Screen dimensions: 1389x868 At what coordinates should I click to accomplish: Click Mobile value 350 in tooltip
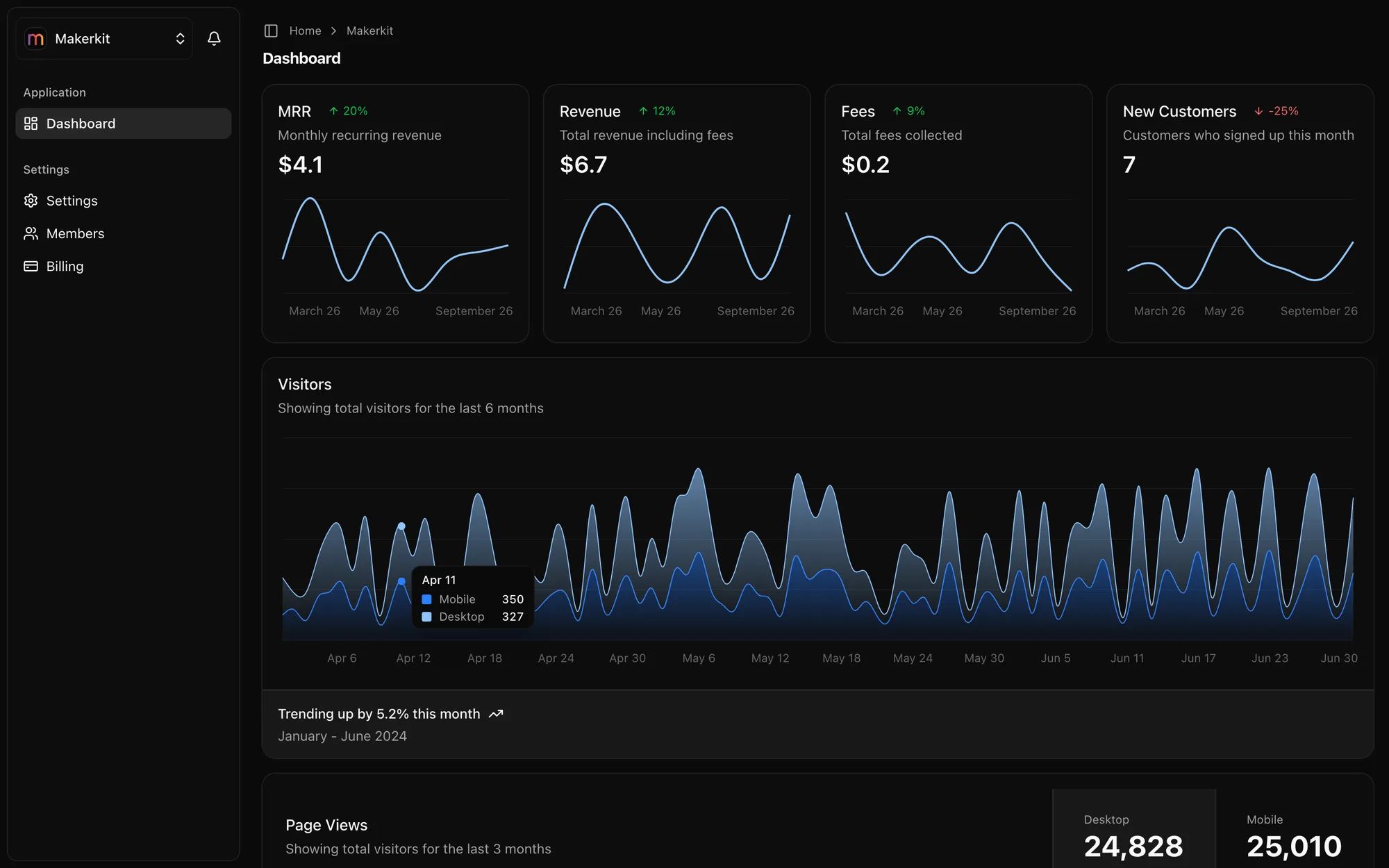pos(513,599)
